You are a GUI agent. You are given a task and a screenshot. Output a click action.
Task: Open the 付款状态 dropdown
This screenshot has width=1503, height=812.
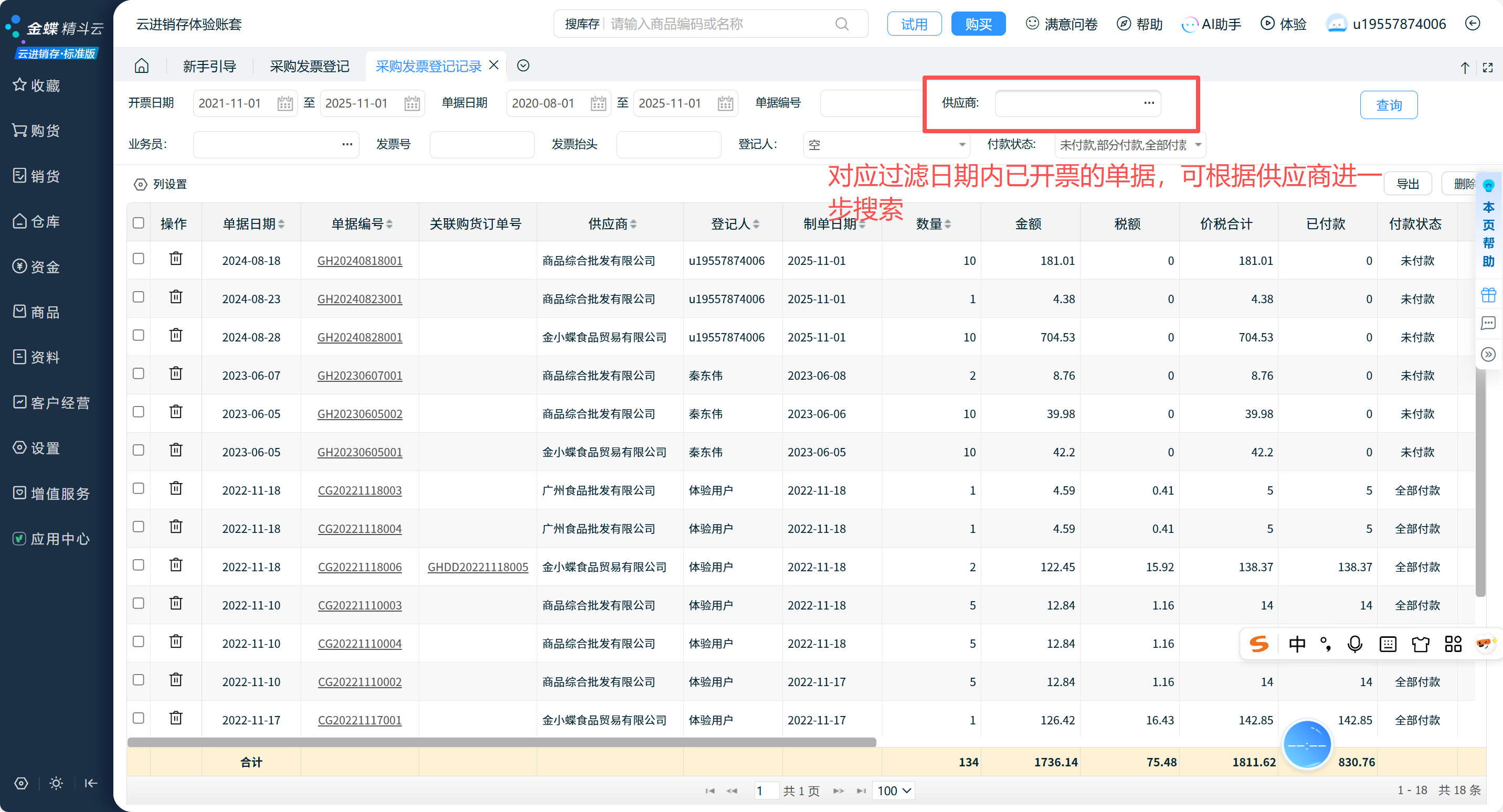[x=1198, y=145]
